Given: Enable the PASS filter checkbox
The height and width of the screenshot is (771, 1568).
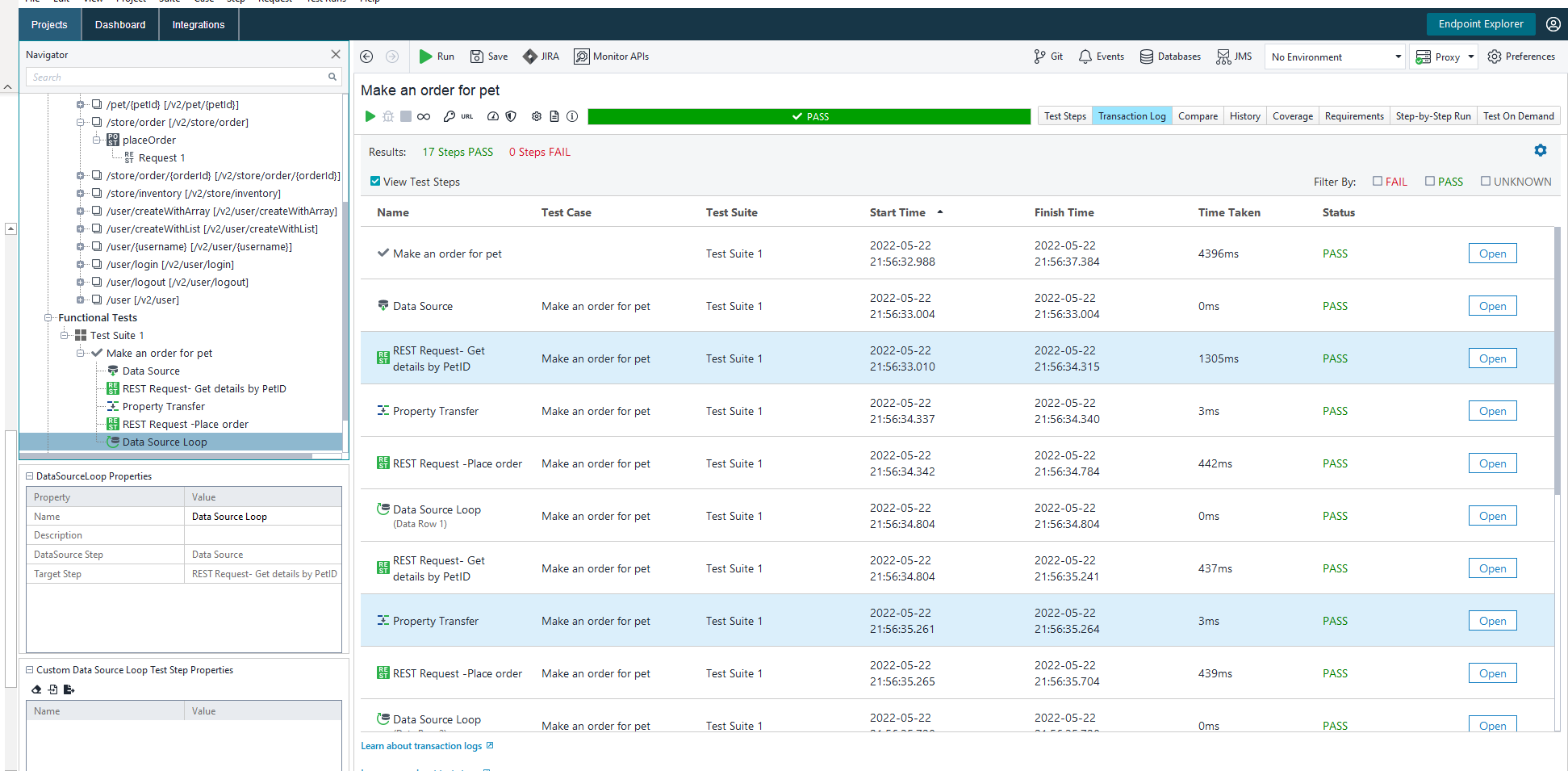Looking at the screenshot, I should [x=1430, y=181].
